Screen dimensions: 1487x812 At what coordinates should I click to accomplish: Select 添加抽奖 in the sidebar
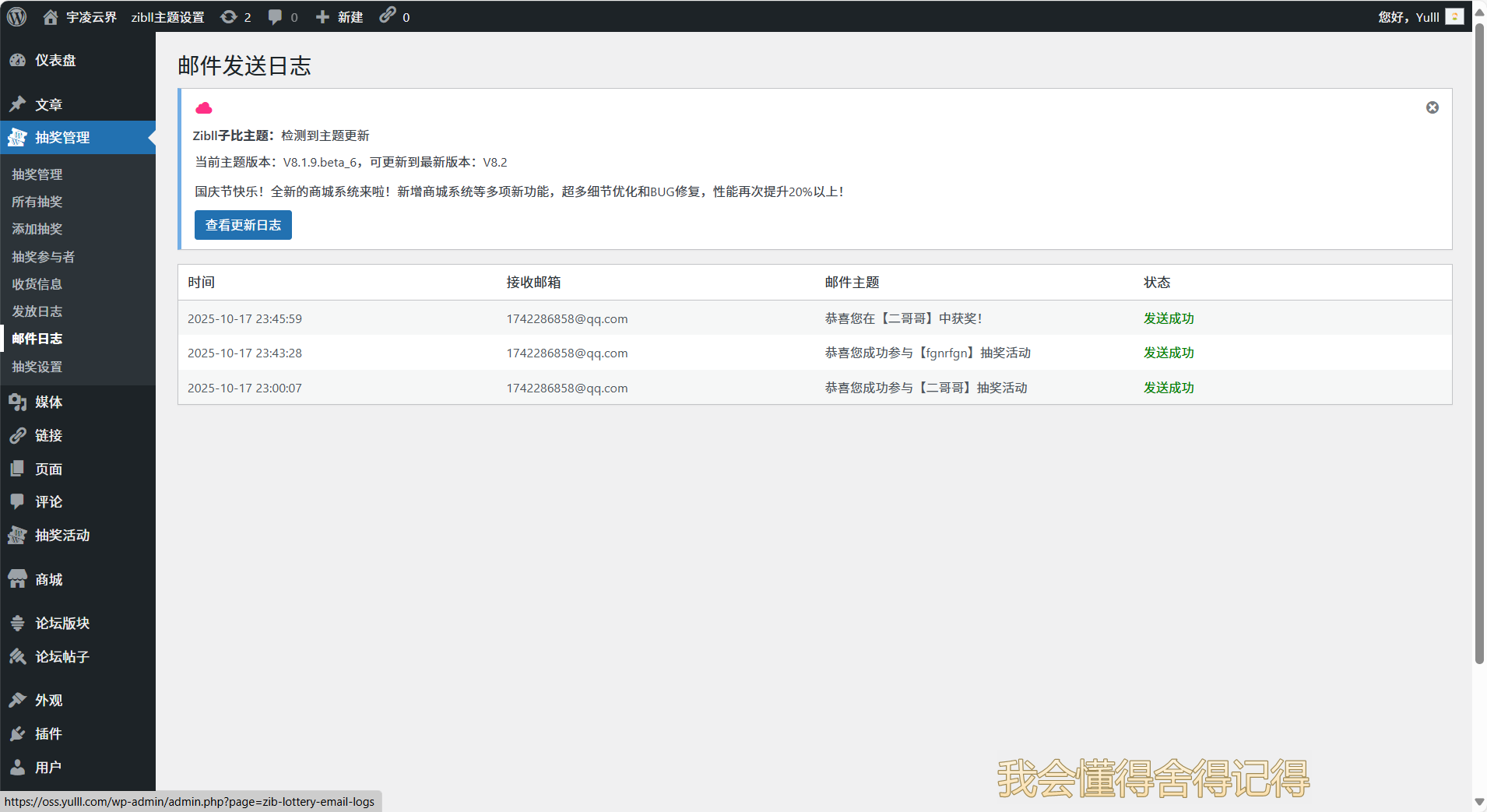(37, 229)
